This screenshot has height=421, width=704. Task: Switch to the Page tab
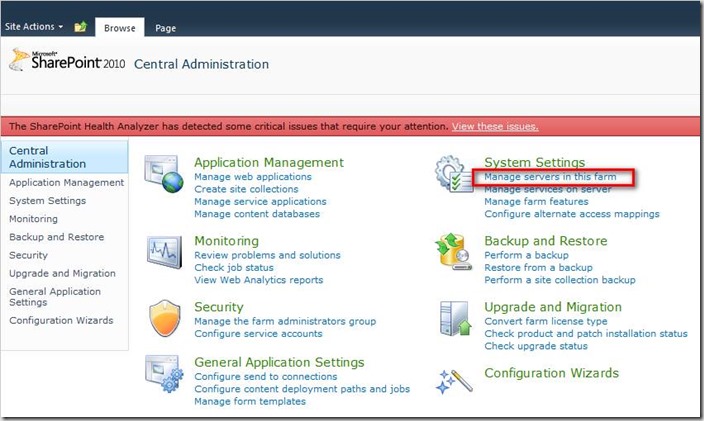point(165,28)
